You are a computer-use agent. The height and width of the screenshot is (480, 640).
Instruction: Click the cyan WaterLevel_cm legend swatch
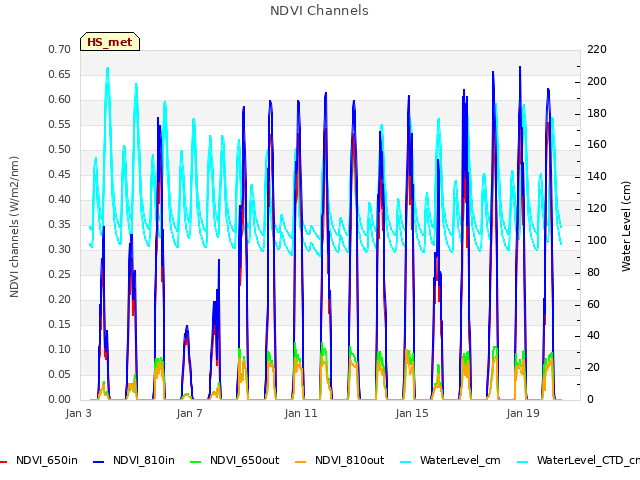406,462
